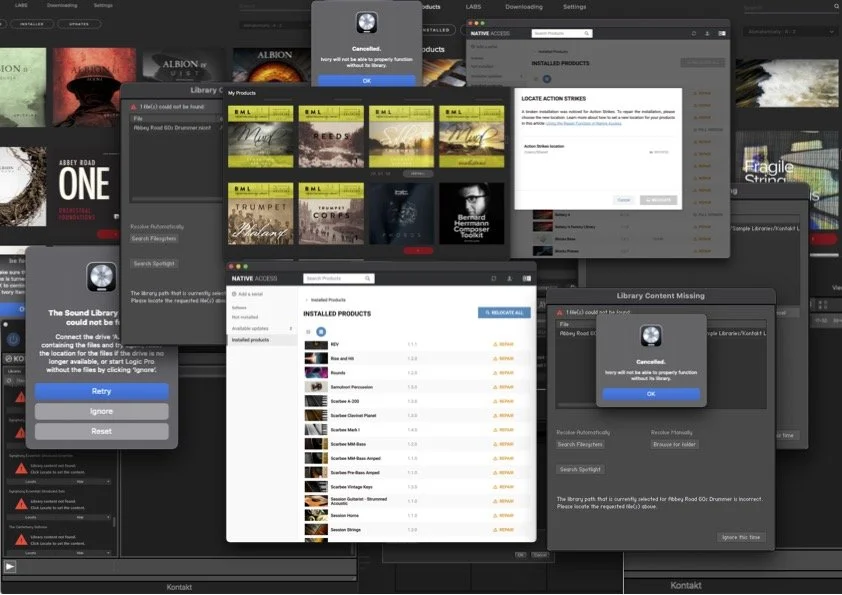Click Browse for folder in Library Content Missing window

[x=674, y=445]
